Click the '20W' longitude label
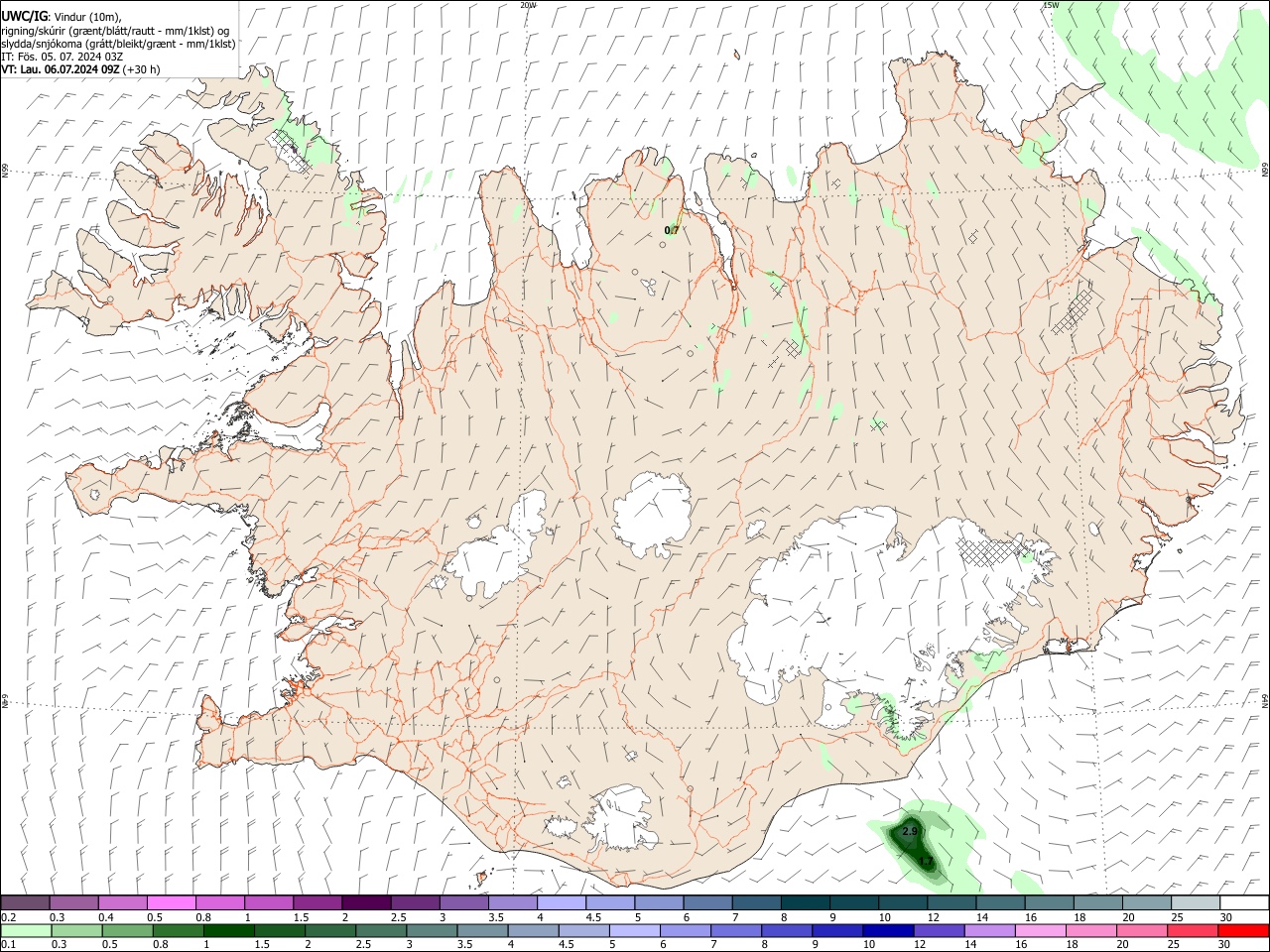 point(528,5)
